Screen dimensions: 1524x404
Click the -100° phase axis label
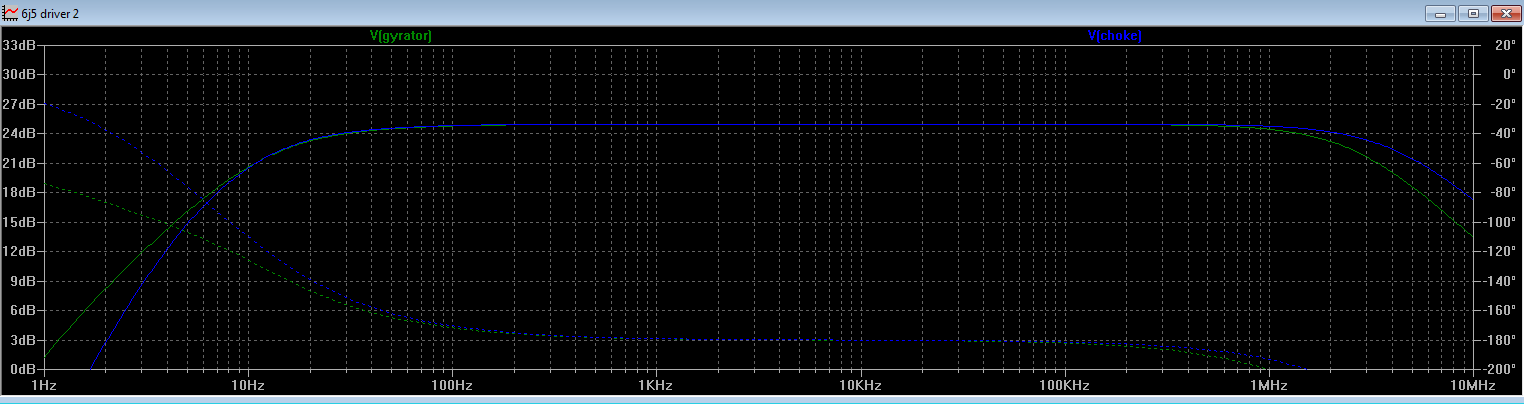tap(1500, 222)
